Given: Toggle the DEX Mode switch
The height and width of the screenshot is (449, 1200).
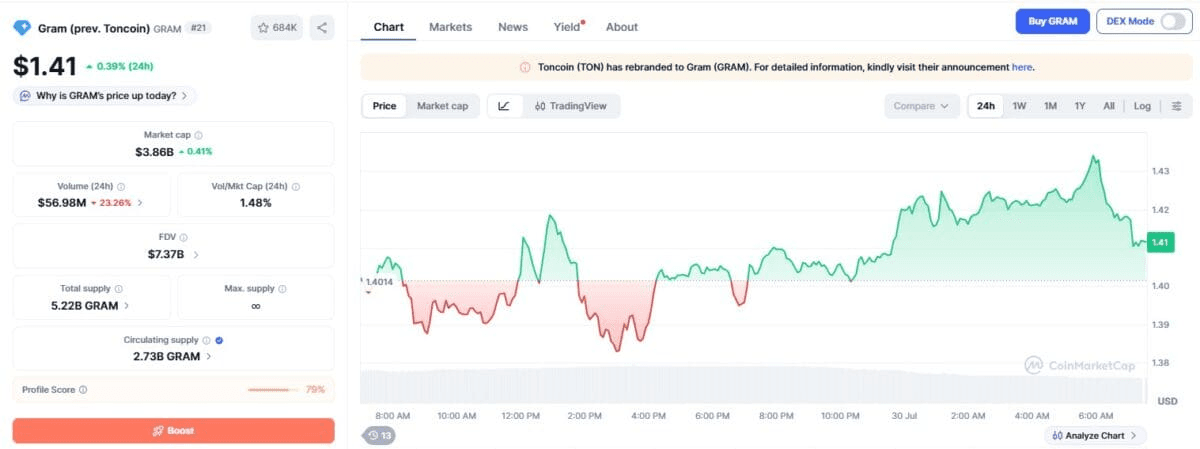Looking at the screenshot, I should point(1172,21).
